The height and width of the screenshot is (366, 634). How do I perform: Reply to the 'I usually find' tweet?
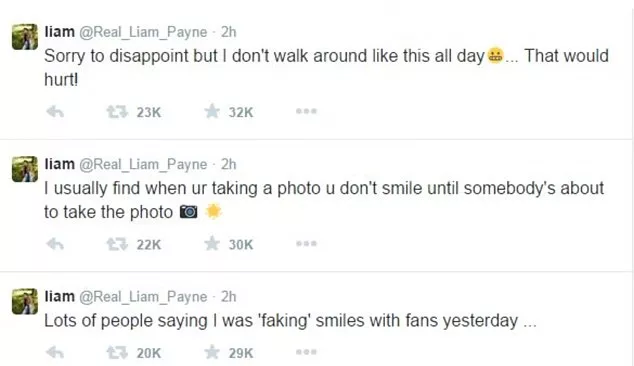(x=55, y=244)
